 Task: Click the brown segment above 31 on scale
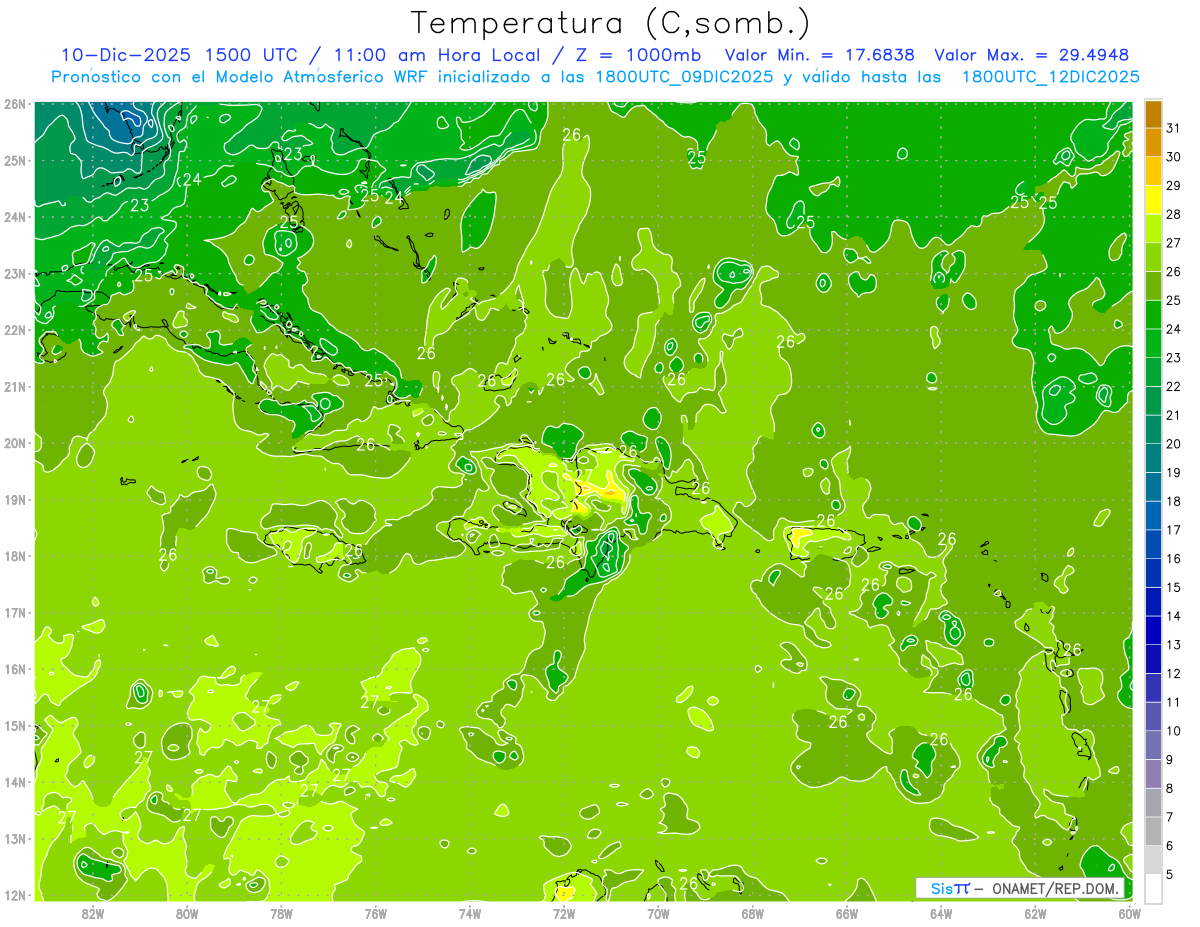click(1153, 115)
